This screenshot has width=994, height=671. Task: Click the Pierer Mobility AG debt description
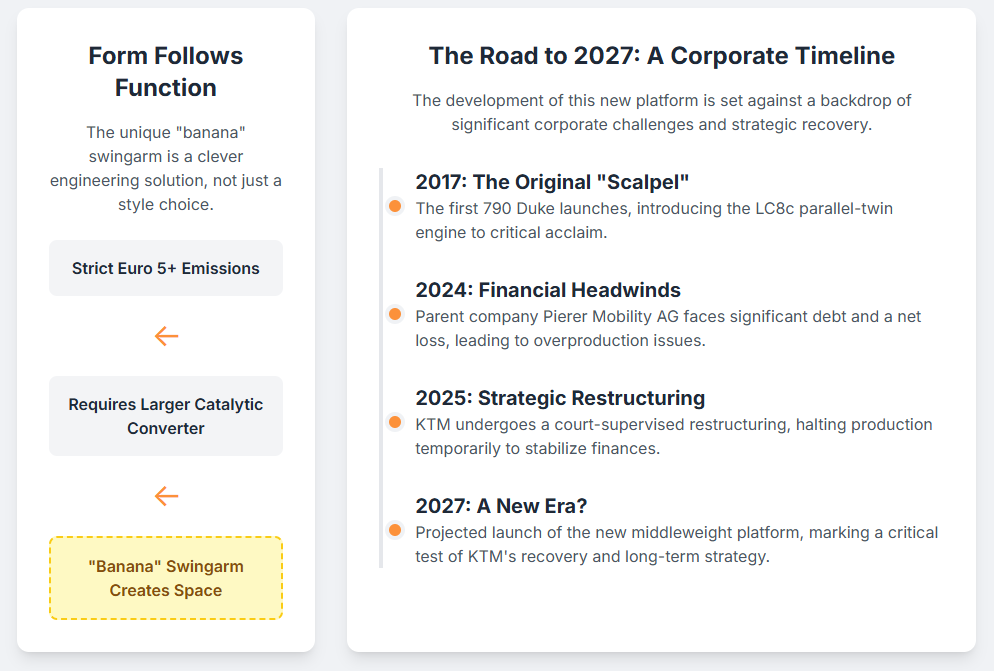coord(668,328)
